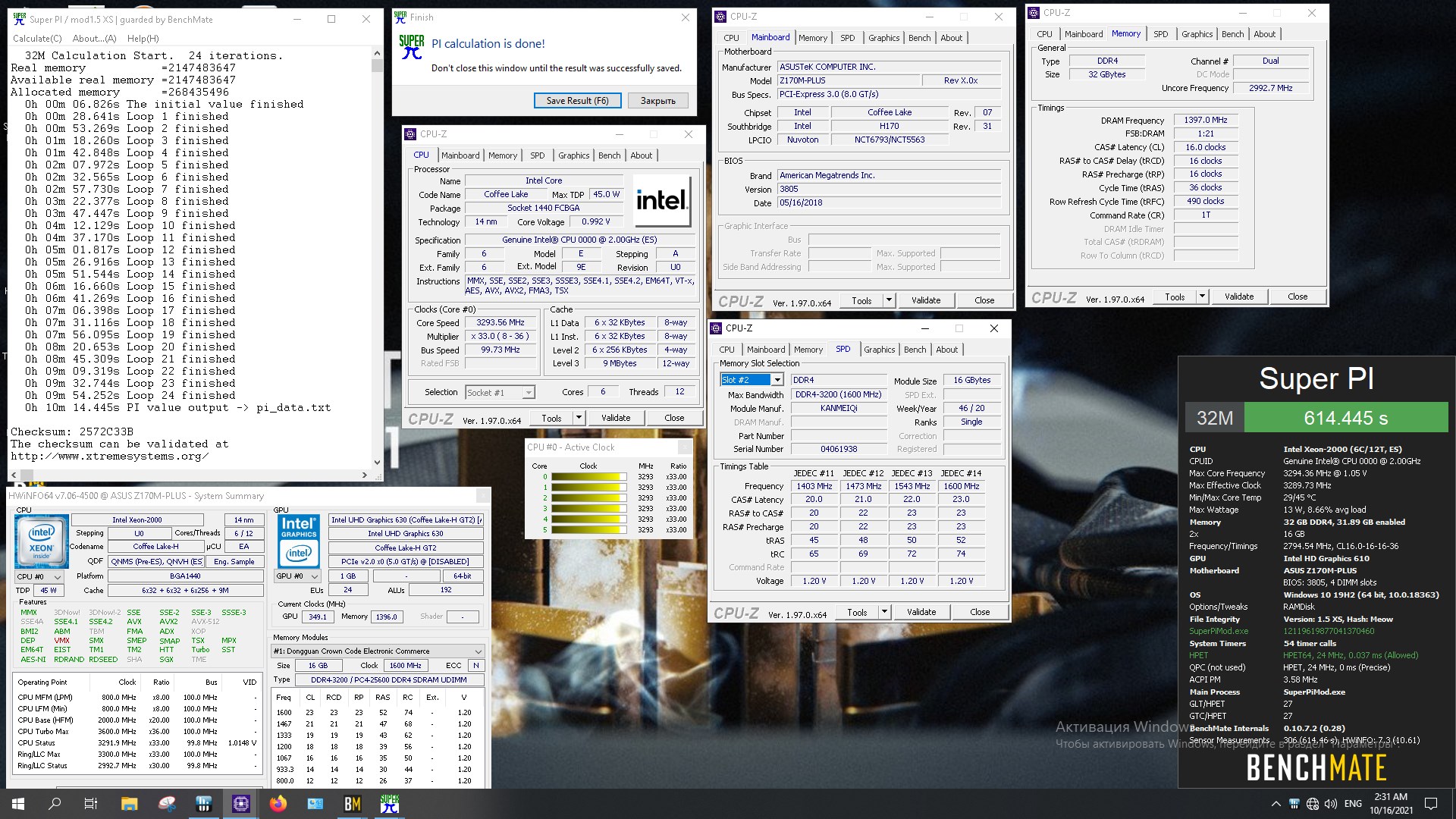Screen dimensions: 1456x819
Task: Open the Tools dropdown arrow in CPU-Z Mainboard window
Action: [889, 300]
